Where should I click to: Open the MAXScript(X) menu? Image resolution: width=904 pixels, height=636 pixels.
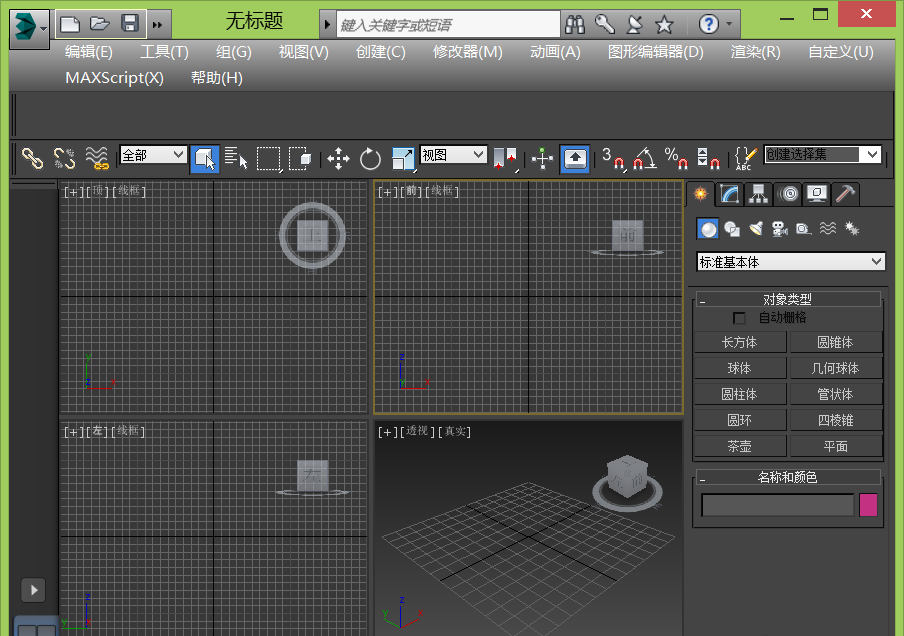[x=114, y=78]
